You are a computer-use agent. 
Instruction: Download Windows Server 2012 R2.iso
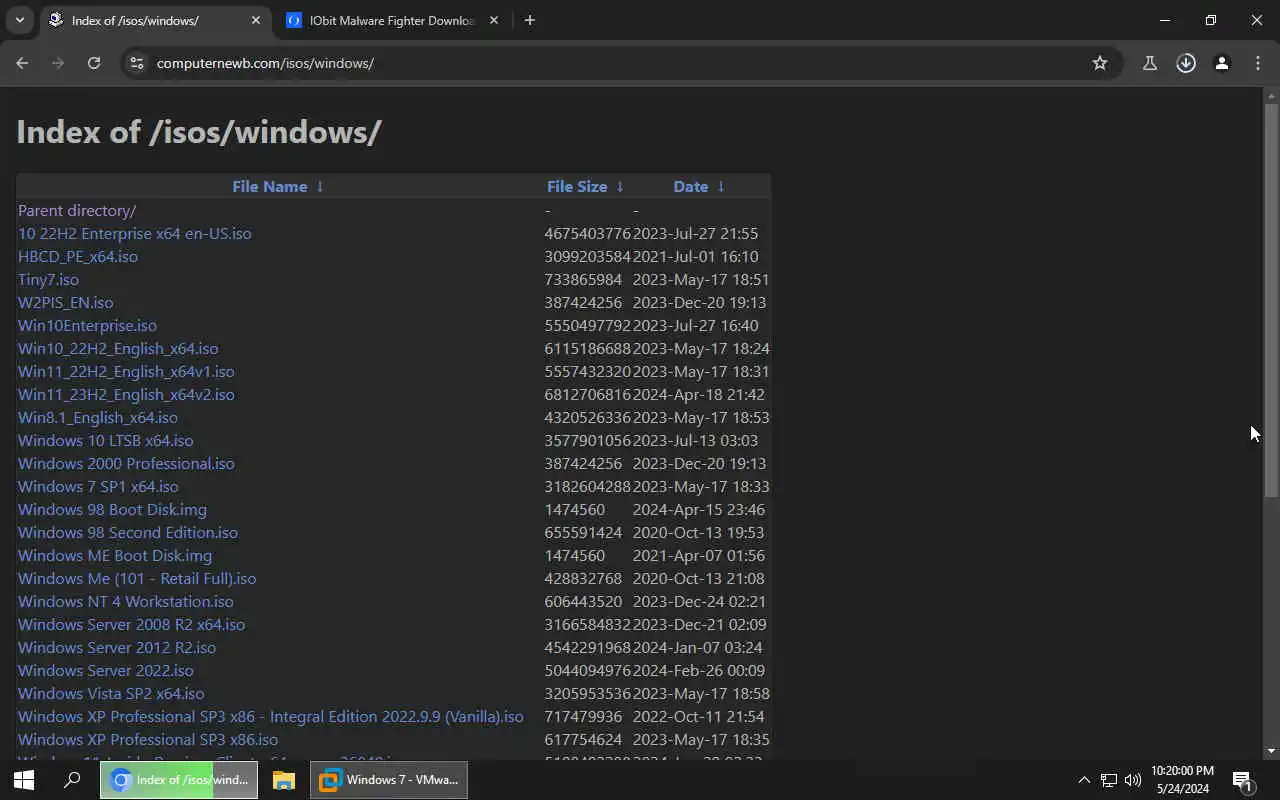[117, 647]
